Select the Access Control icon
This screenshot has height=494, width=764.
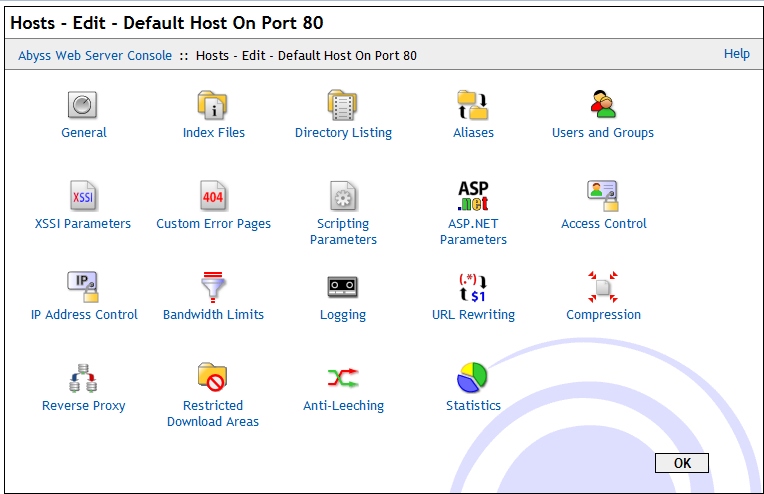pos(603,196)
